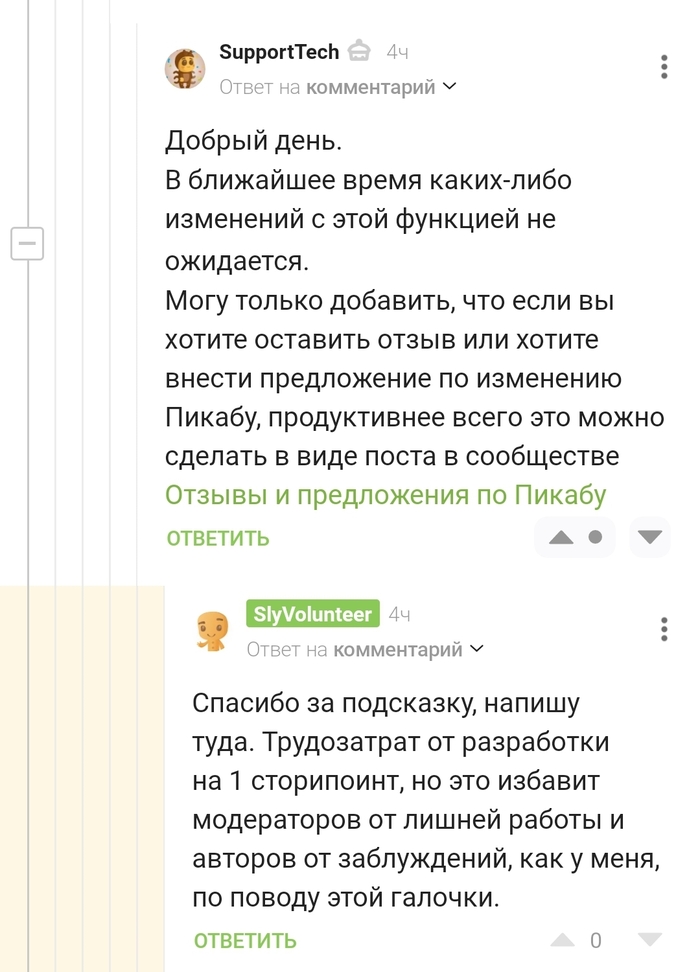
Task: Open SlyVolunteer's profile via green username tag
Action: (312, 614)
